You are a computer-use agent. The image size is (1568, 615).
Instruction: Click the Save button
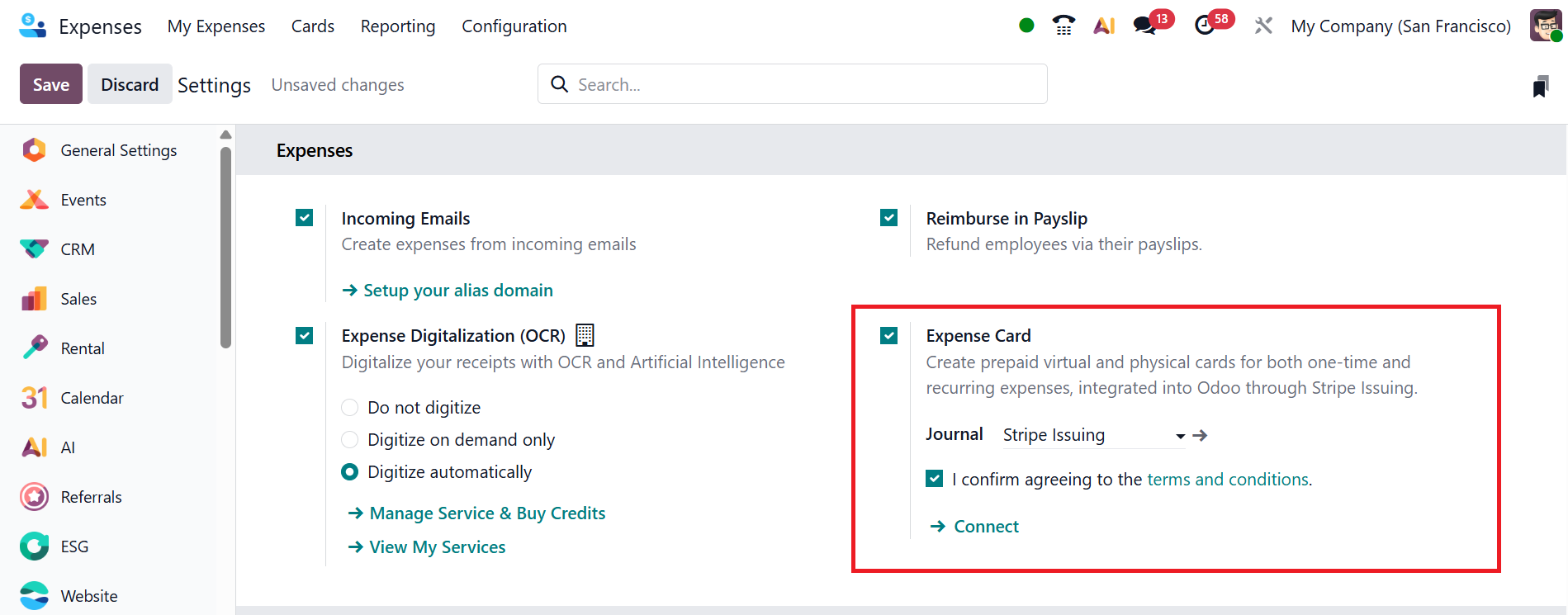point(51,84)
